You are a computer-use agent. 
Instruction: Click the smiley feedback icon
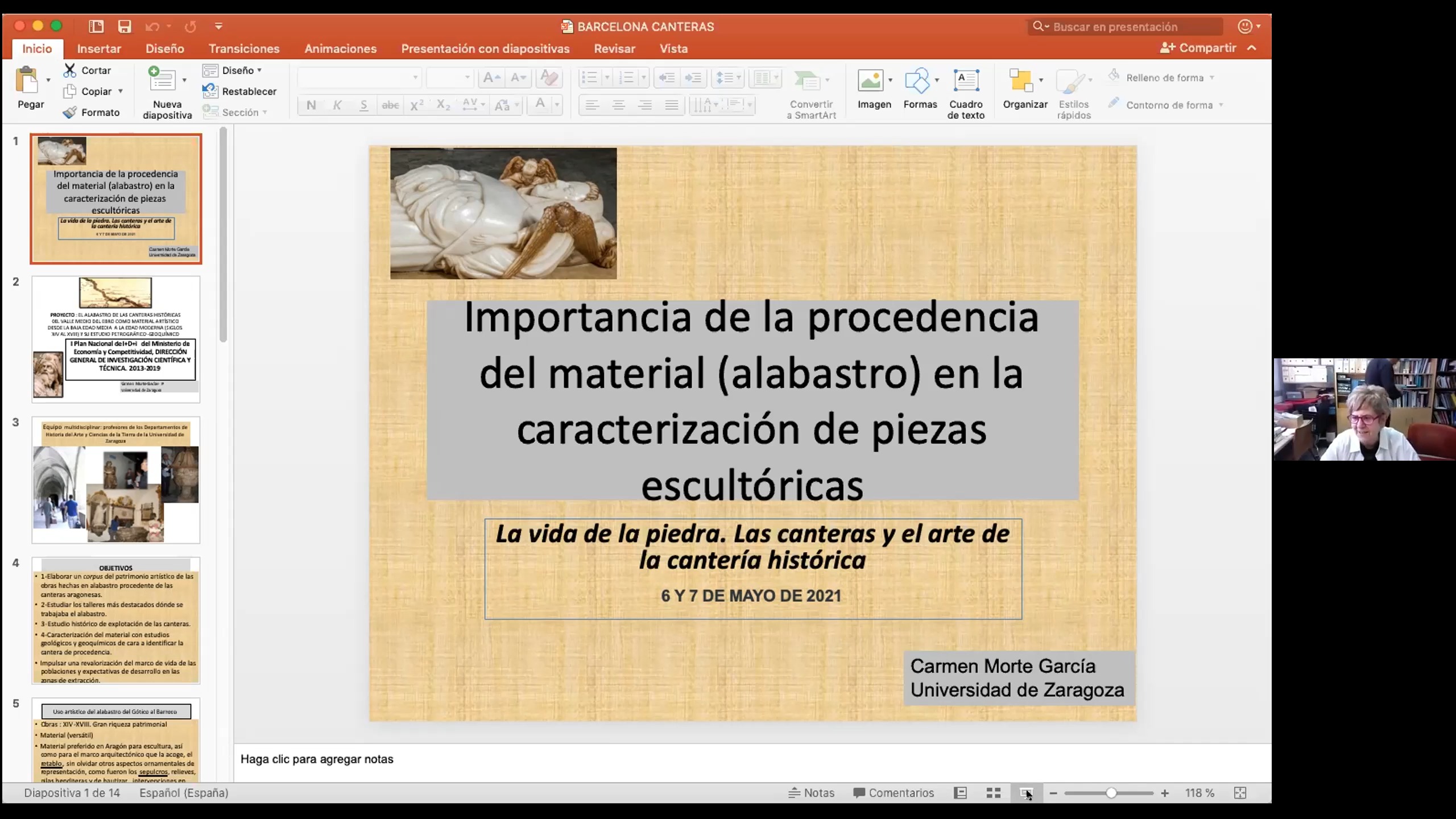(1245, 26)
